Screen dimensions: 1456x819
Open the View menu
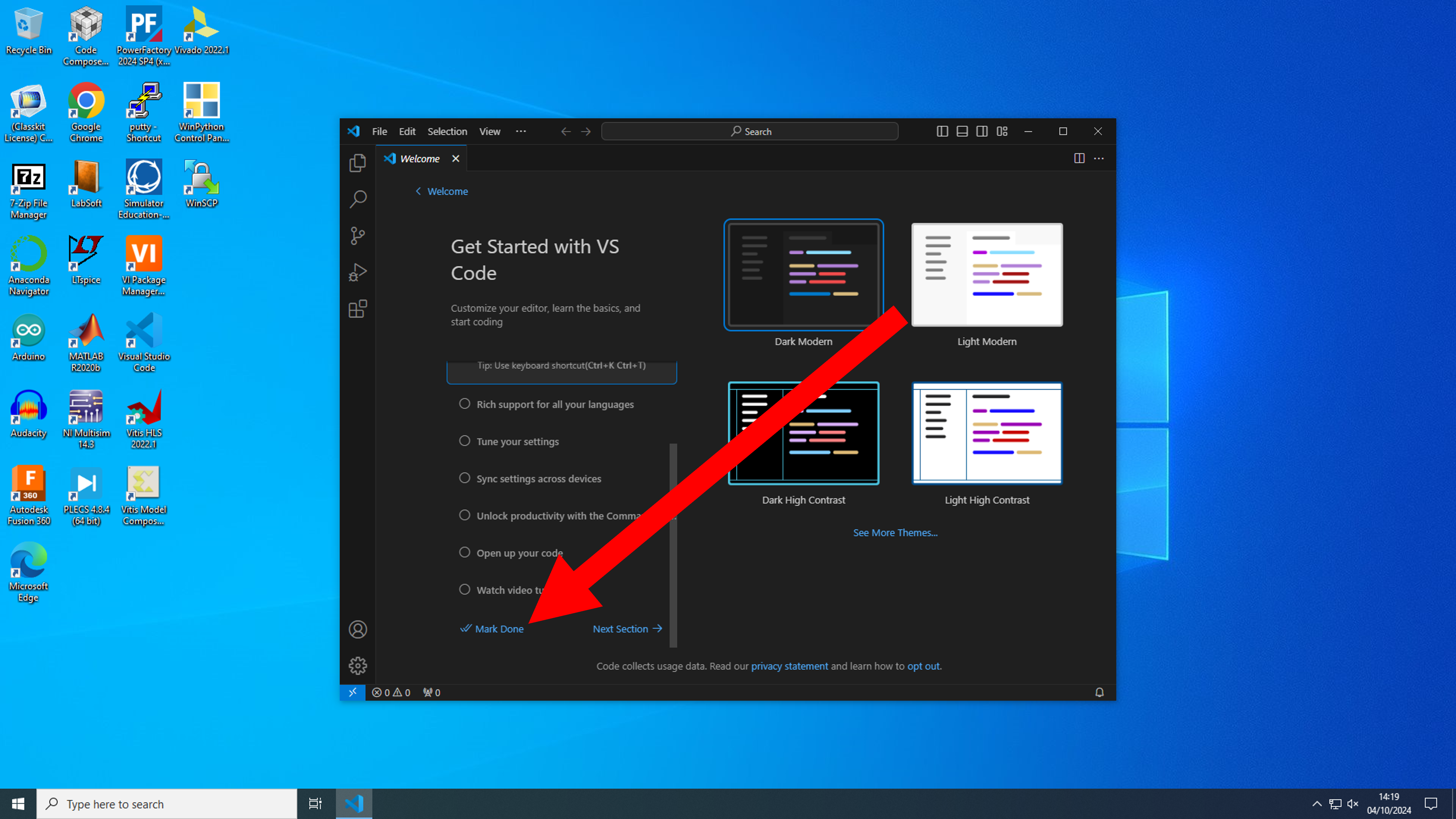click(489, 131)
